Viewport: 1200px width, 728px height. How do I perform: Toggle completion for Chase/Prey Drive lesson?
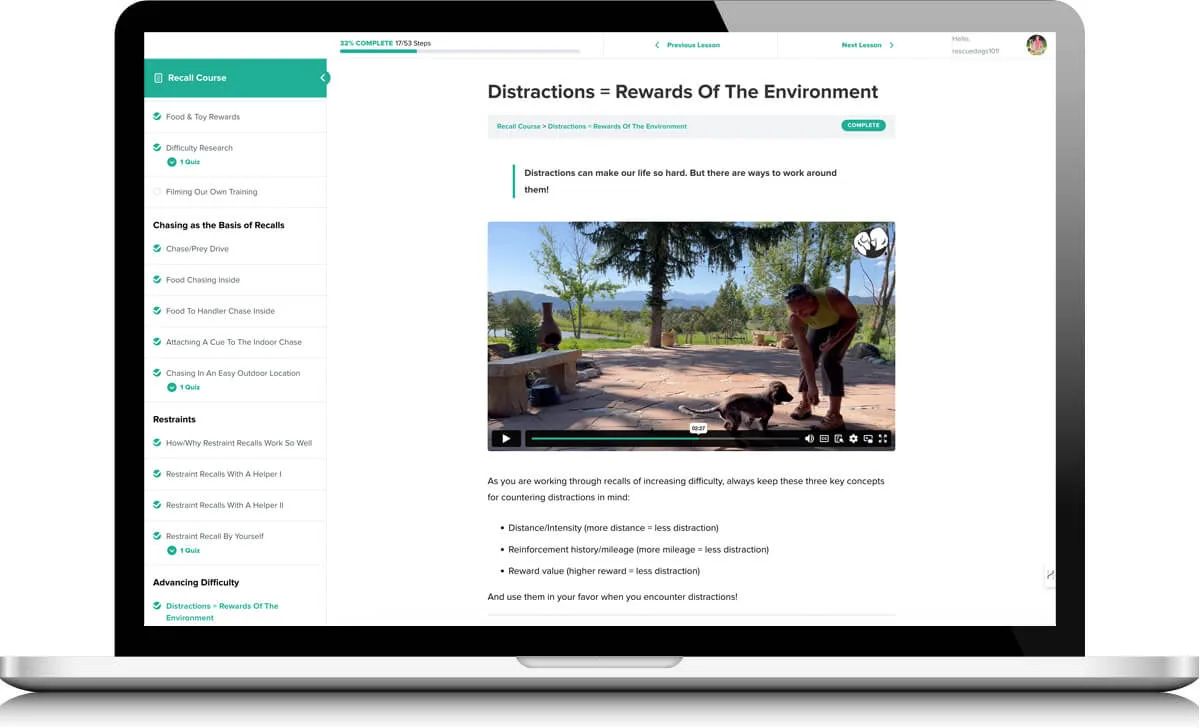[157, 248]
